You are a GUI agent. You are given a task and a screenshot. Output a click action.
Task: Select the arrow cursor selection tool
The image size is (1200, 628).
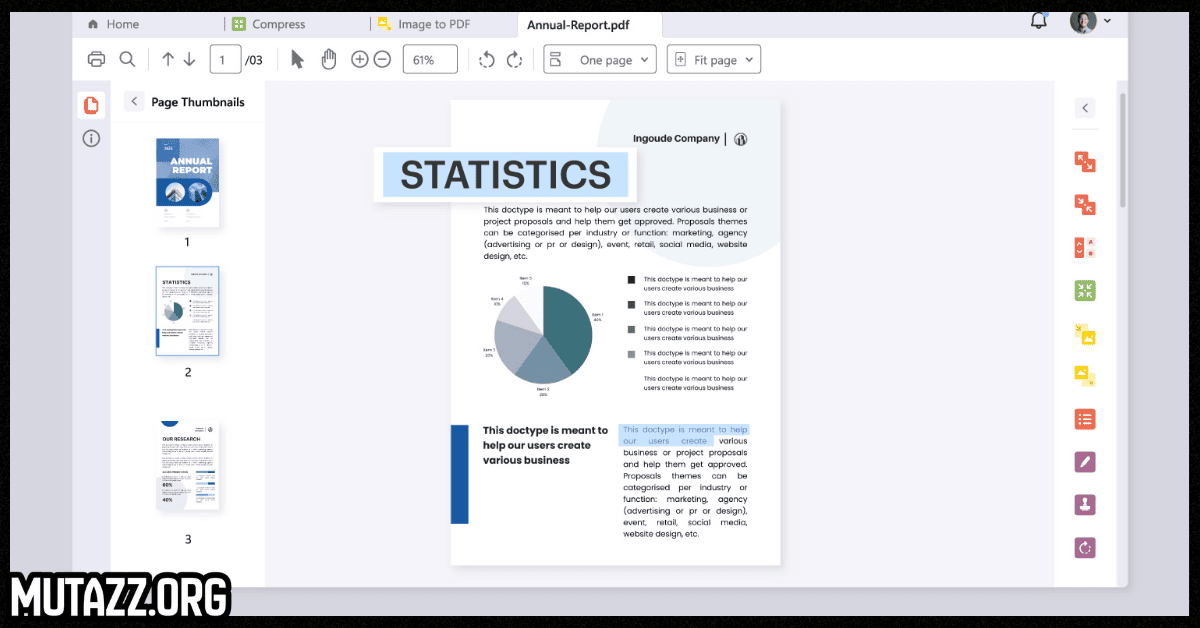click(x=297, y=60)
